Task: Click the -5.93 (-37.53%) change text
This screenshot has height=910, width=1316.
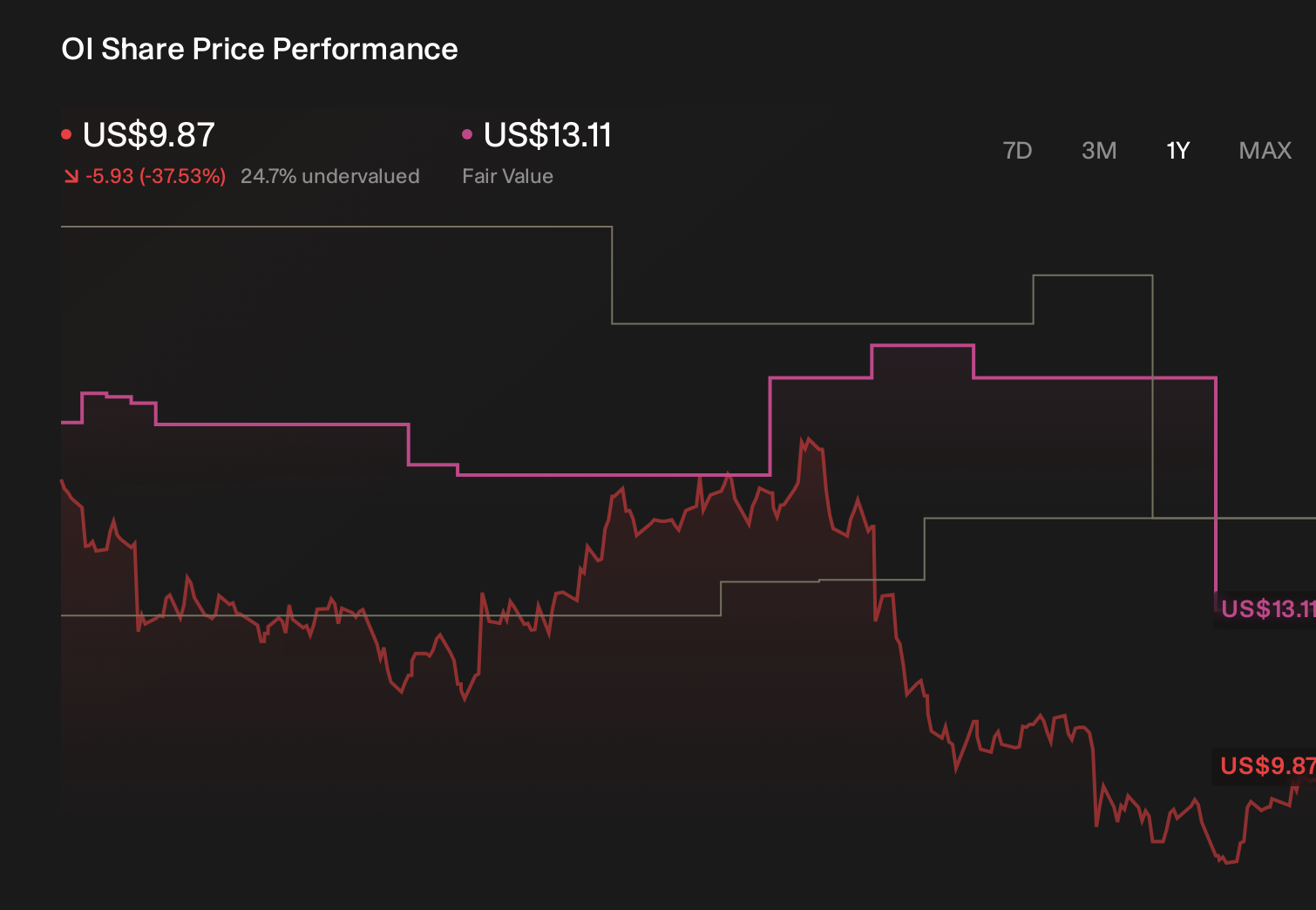Action: tap(156, 176)
